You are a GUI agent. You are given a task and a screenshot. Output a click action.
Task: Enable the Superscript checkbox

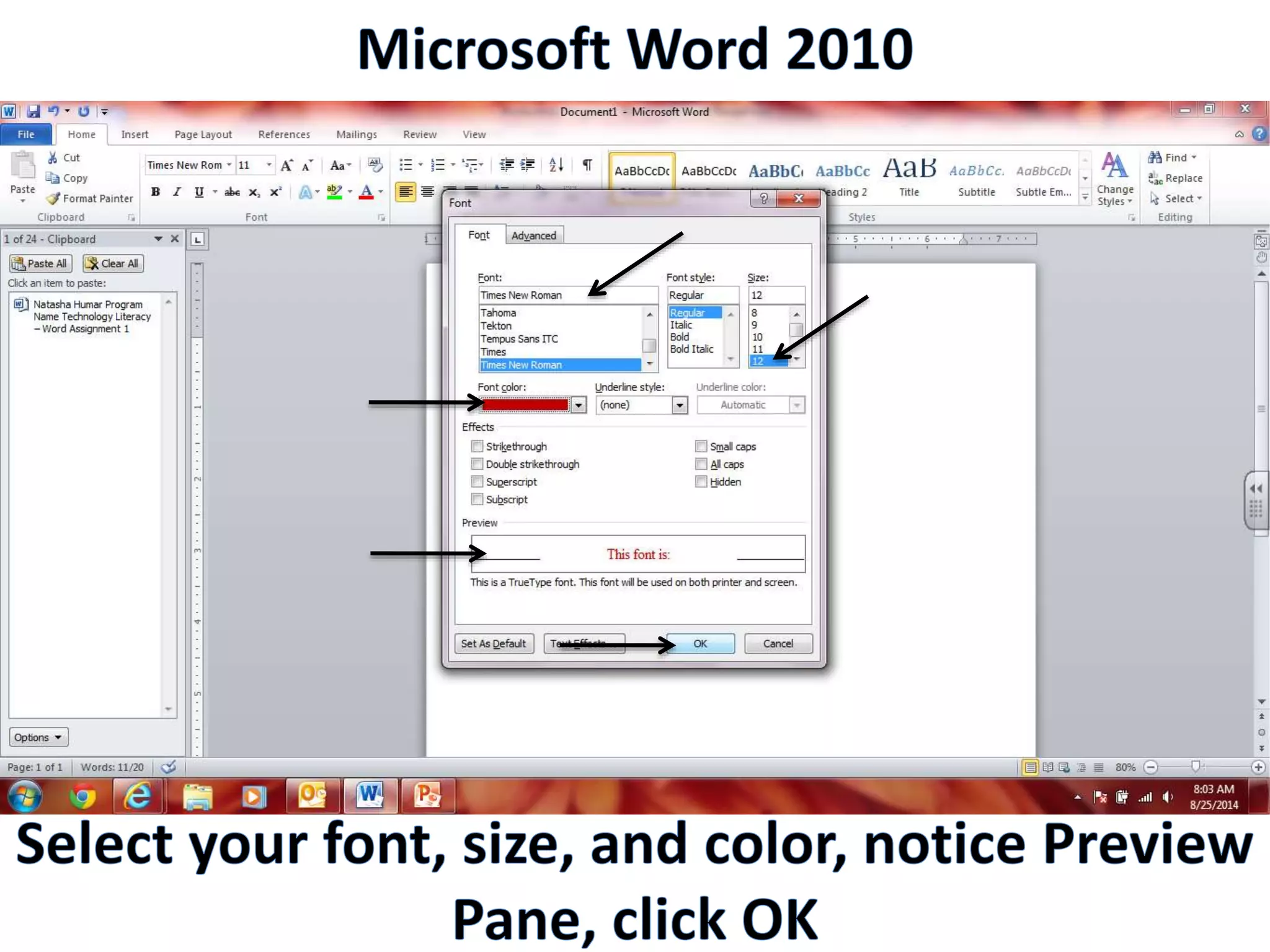(477, 482)
